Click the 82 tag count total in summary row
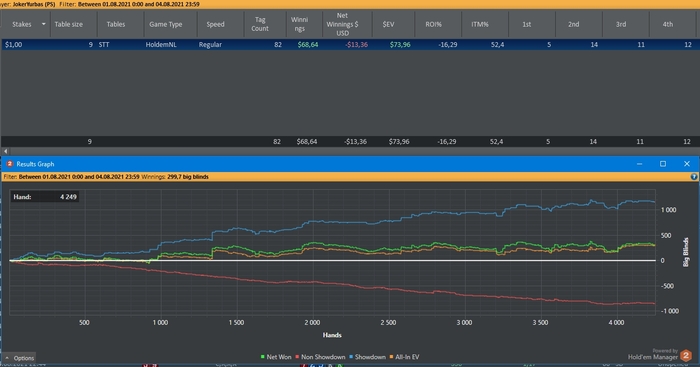 [x=277, y=142]
